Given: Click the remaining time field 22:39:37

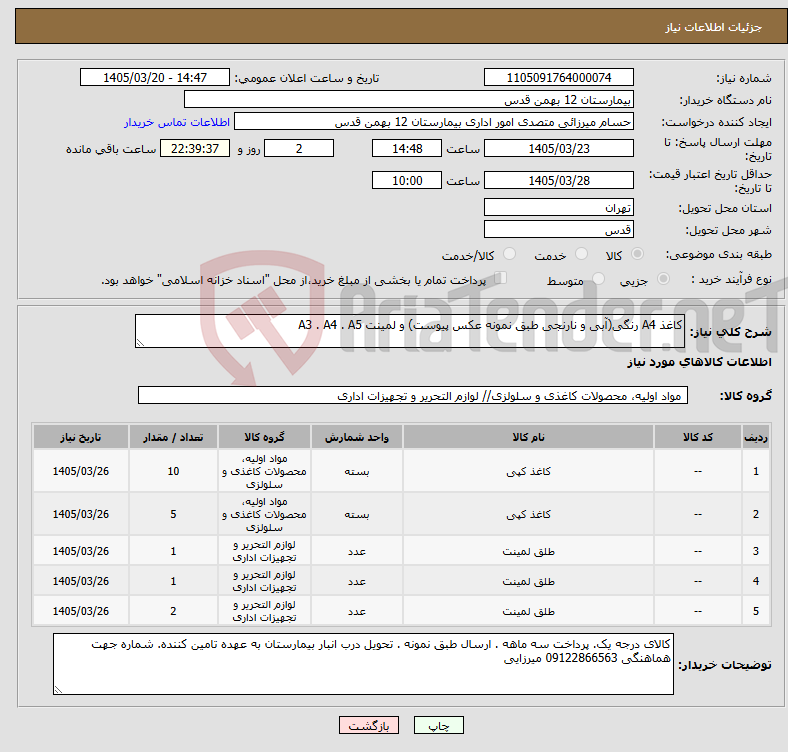Looking at the screenshot, I should (x=195, y=148).
